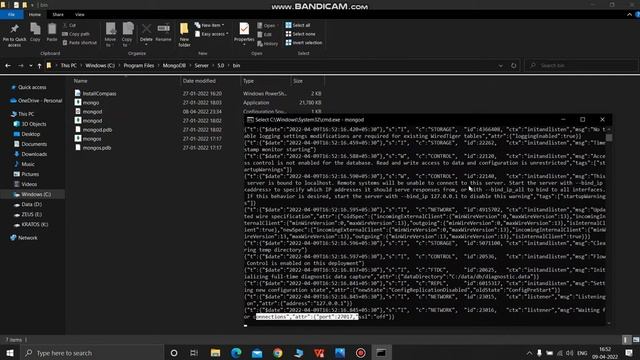This screenshot has height=360, width=640.
Task: Click Program Files in address breadcrumb
Action: (x=139, y=65)
